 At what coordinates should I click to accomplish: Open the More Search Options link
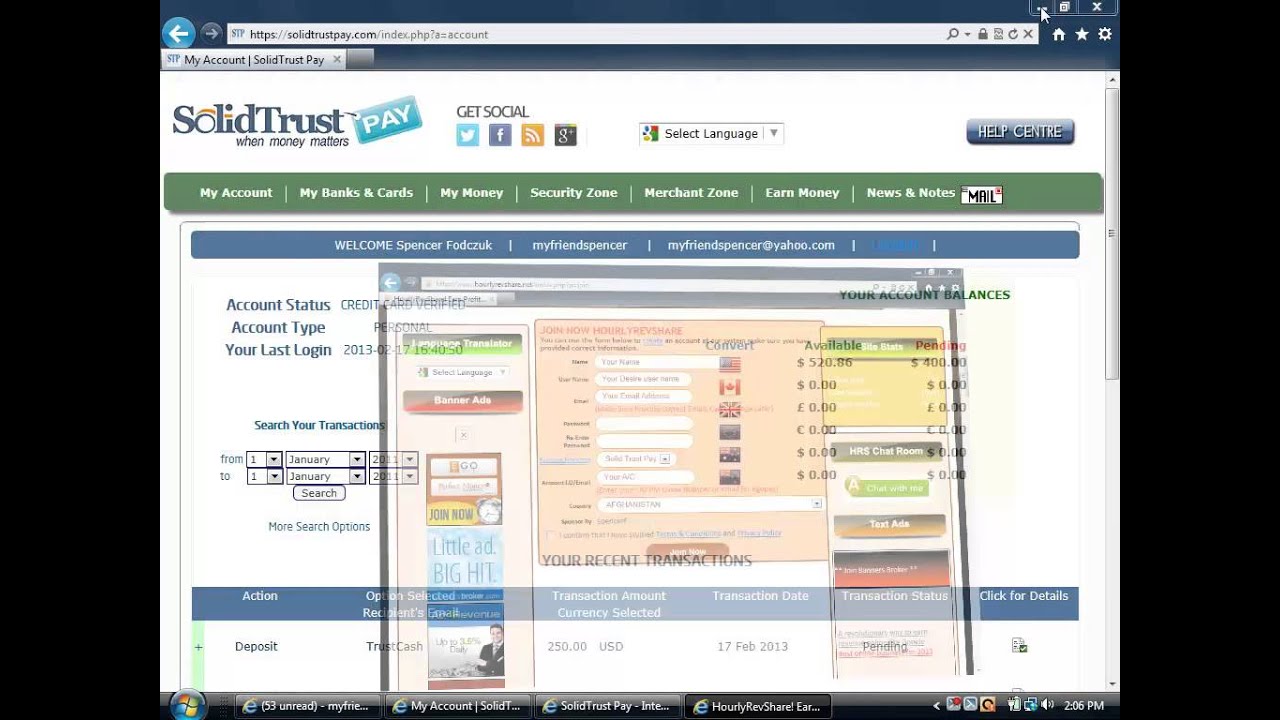[x=319, y=527]
